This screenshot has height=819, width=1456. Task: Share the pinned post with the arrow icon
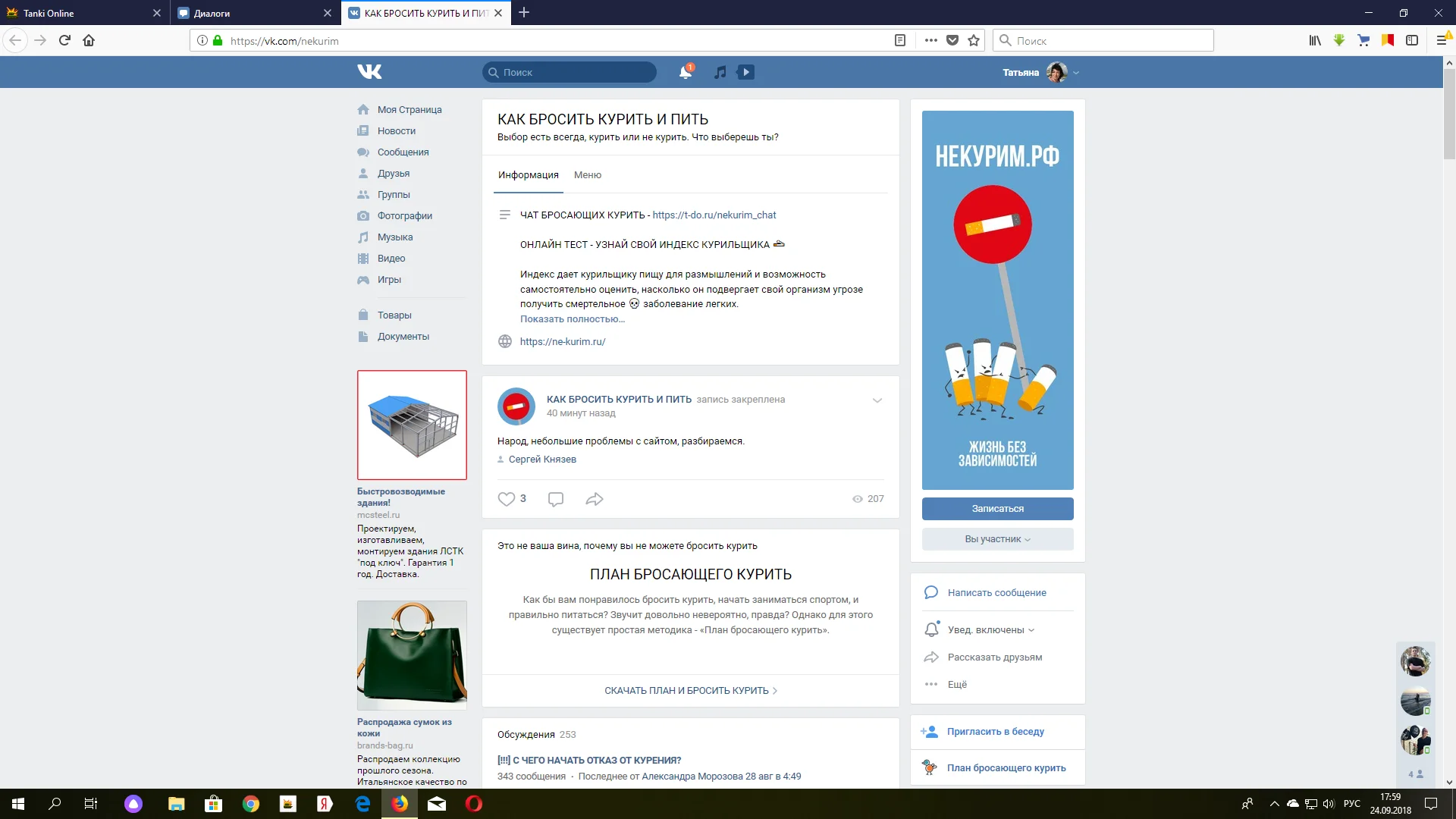click(x=595, y=499)
